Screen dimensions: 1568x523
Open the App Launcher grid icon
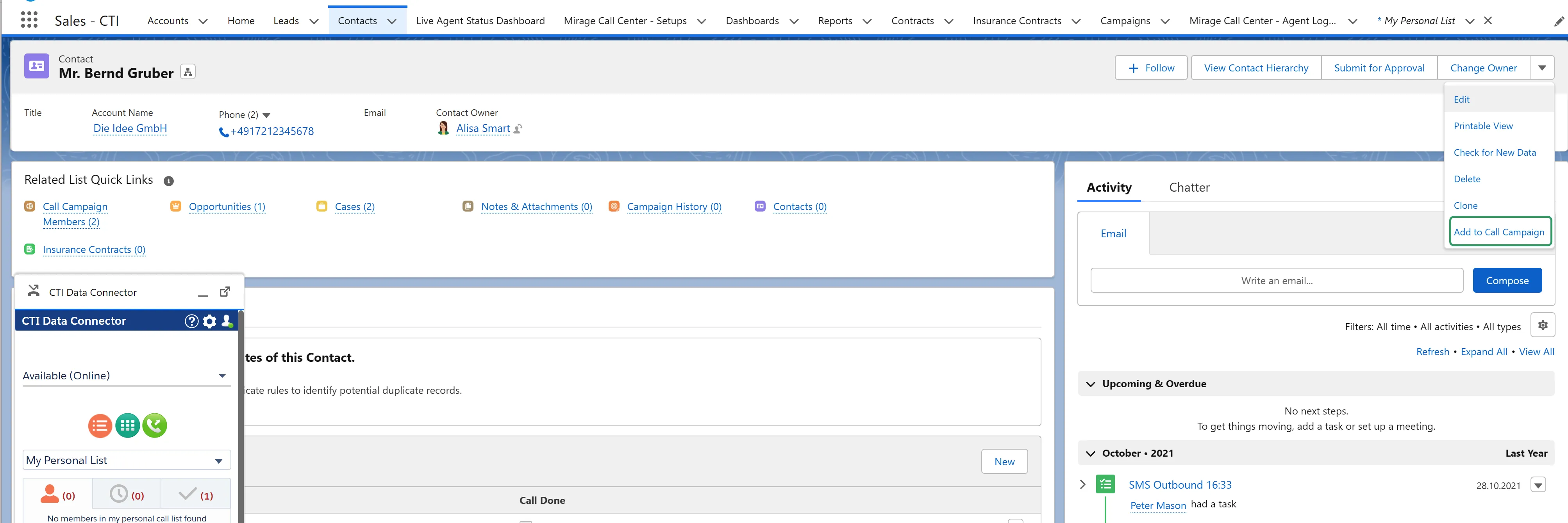point(29,20)
